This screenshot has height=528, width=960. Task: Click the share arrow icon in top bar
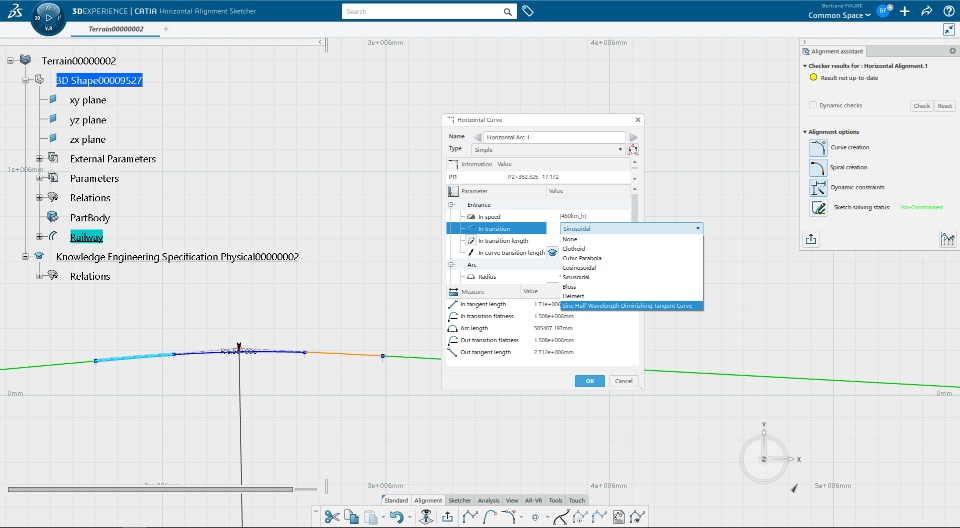point(926,11)
